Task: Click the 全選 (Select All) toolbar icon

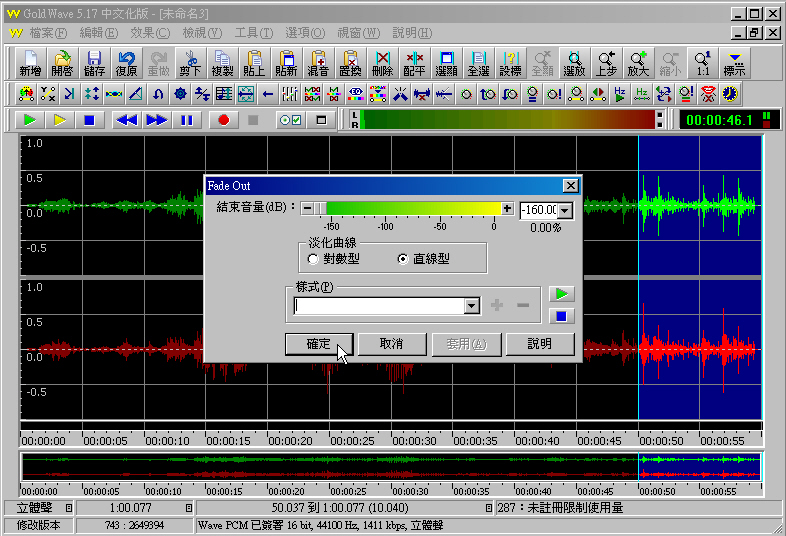Action: [478, 63]
